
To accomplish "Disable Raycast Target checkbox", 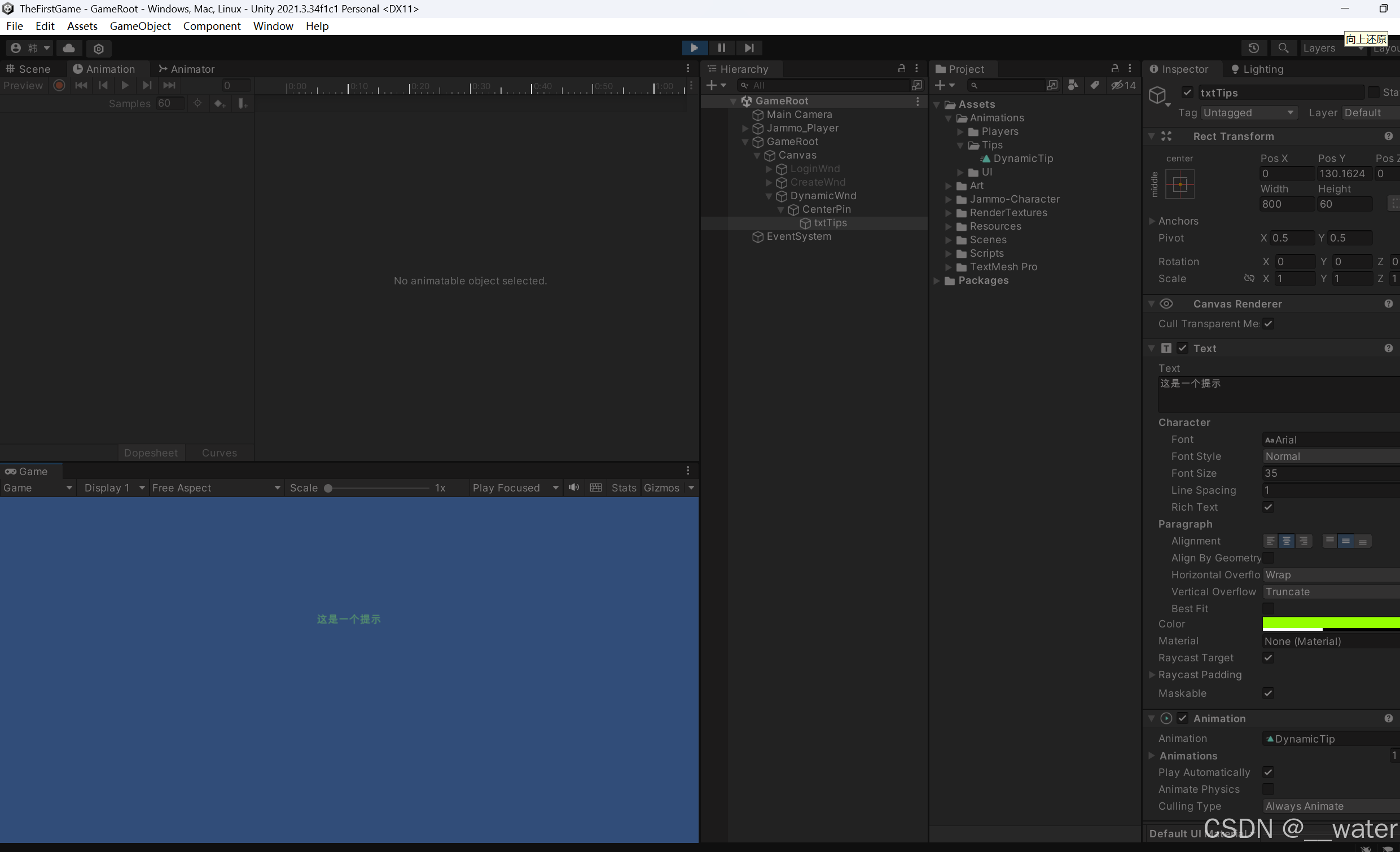I will pyautogui.click(x=1268, y=658).
